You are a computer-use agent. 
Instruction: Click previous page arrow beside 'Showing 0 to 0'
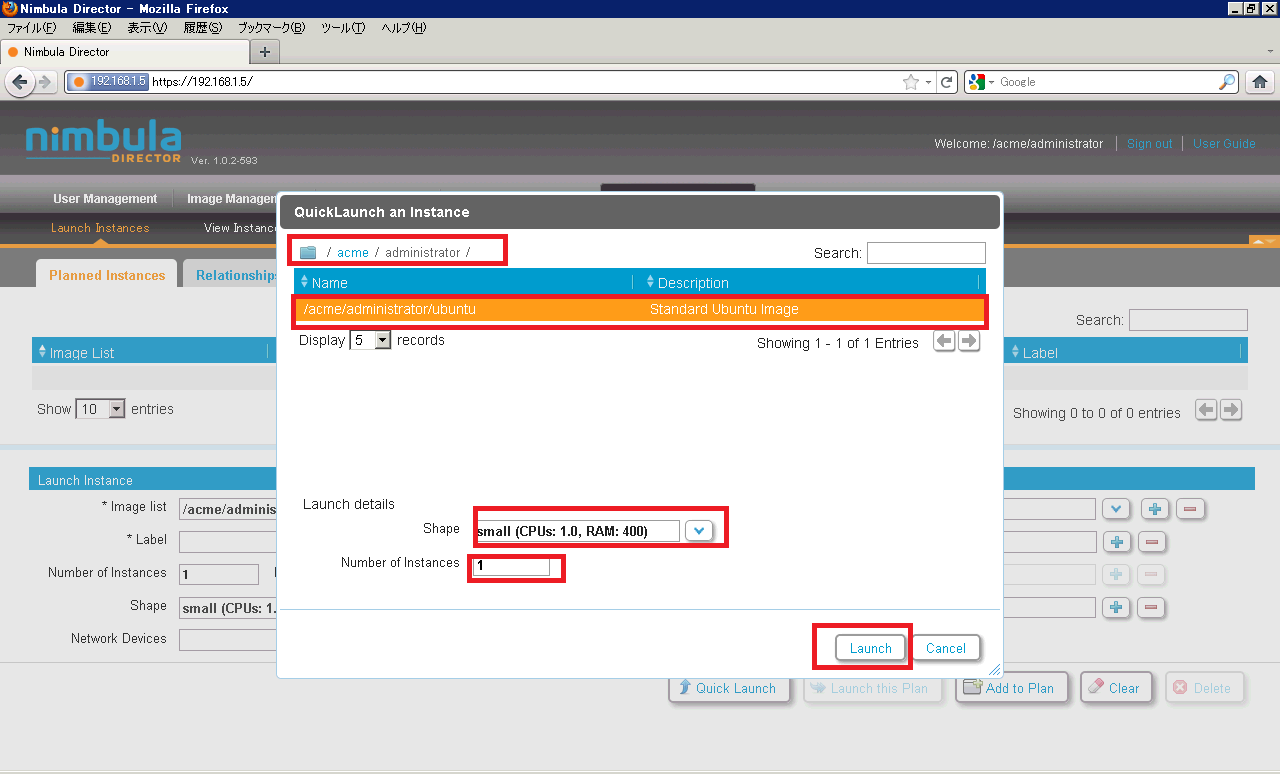tap(1207, 410)
